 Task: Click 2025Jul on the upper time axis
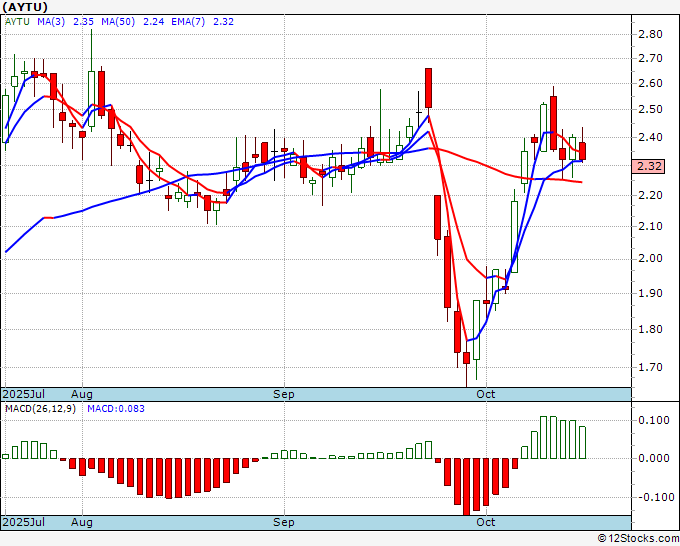click(x=24, y=394)
